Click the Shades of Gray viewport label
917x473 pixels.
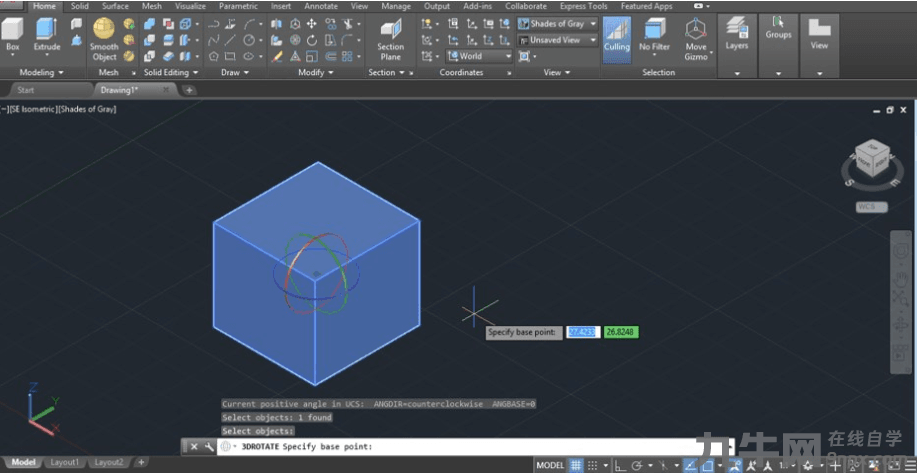[87, 109]
